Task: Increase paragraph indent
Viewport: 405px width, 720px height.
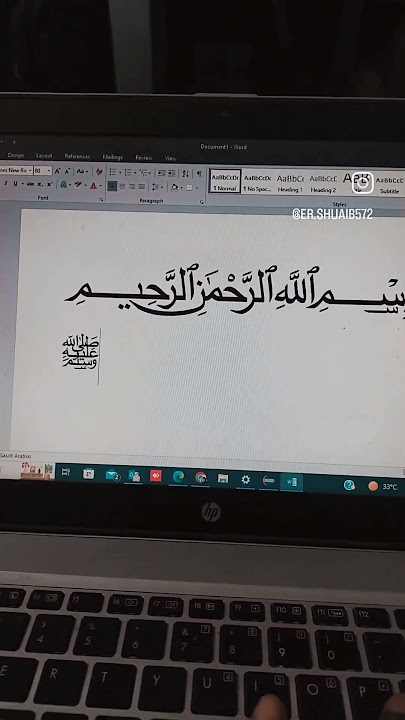Action: 172,173
